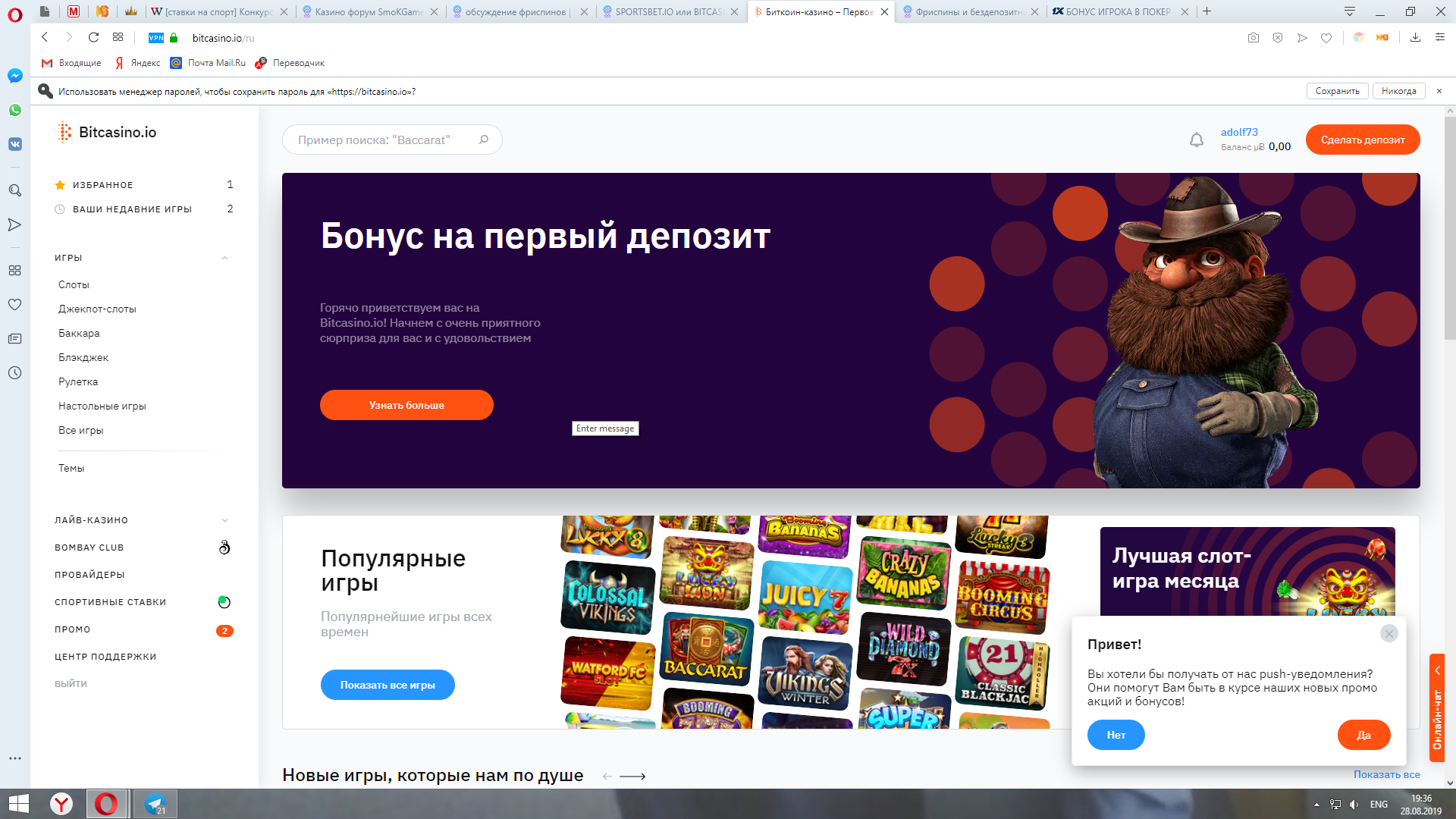Open sidebar three-dots settings
This screenshot has height=819, width=1456.
point(15,758)
